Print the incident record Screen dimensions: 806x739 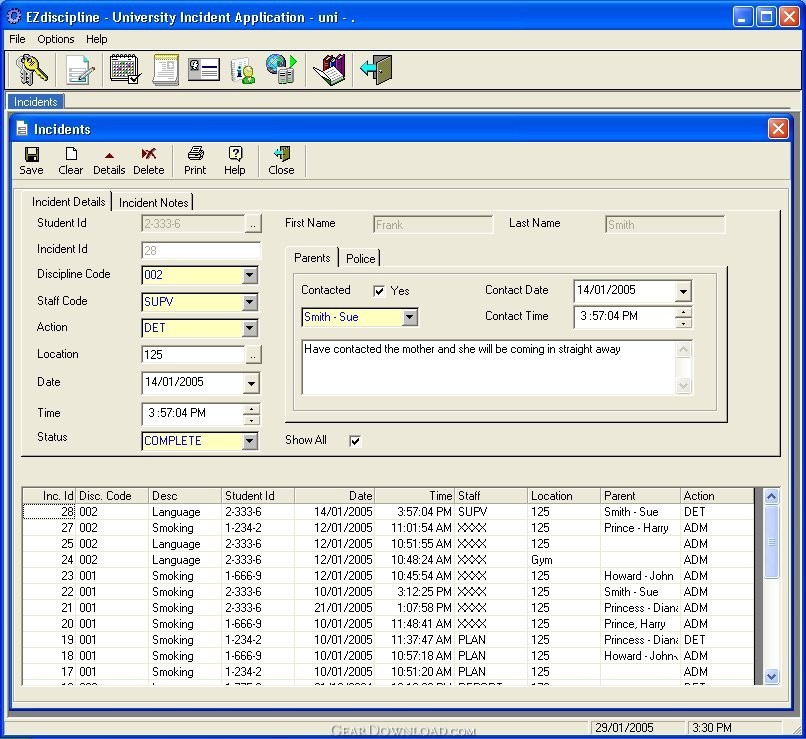(195, 161)
